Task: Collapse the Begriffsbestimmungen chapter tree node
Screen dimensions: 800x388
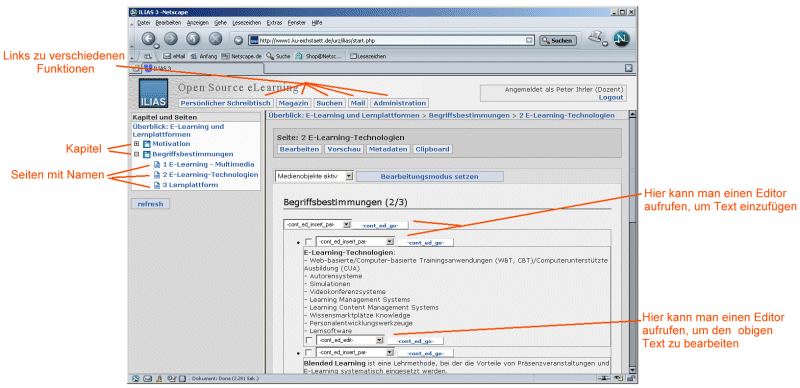Action: point(136,154)
